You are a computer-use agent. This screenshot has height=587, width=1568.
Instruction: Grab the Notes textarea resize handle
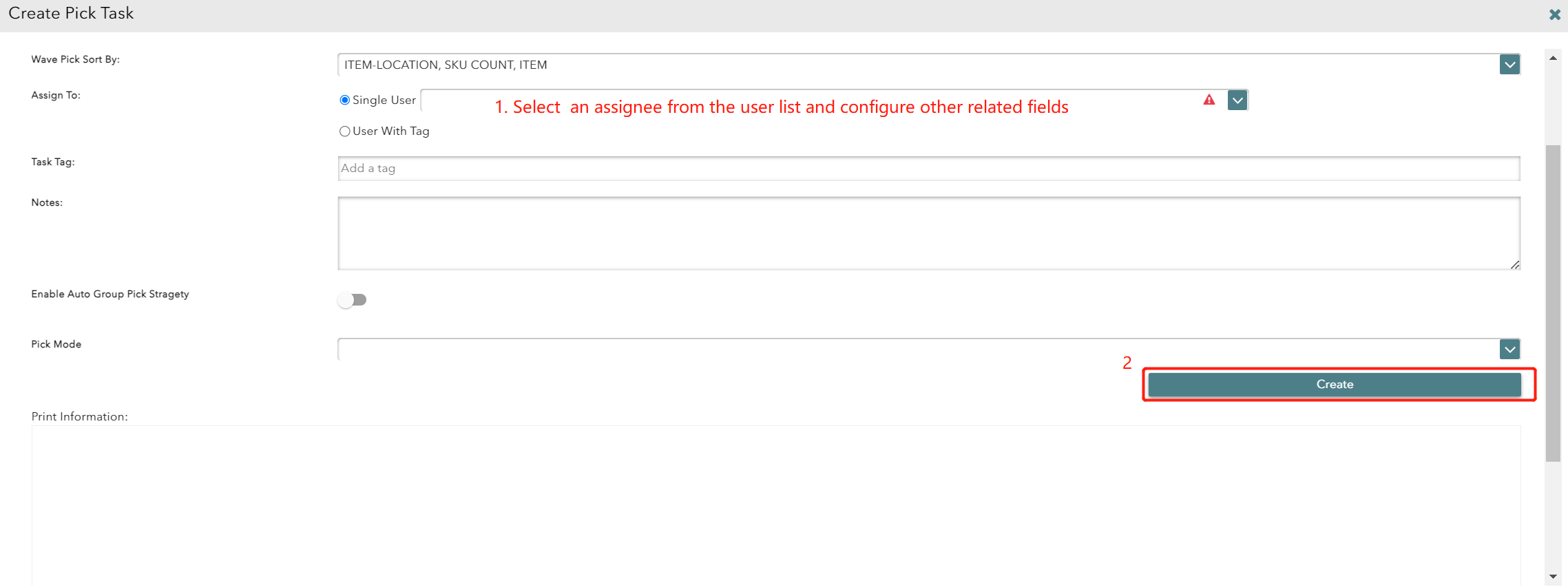[x=1515, y=265]
